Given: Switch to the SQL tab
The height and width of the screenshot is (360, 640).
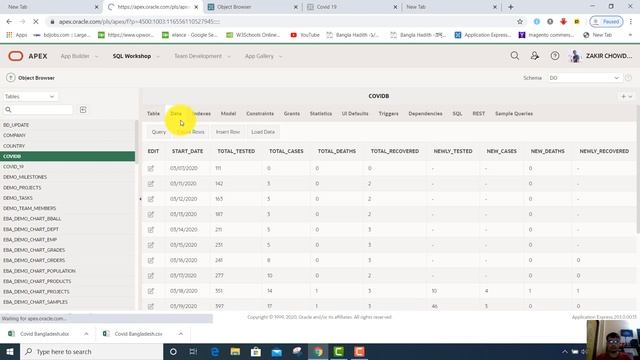Looking at the screenshot, I should (x=457, y=113).
